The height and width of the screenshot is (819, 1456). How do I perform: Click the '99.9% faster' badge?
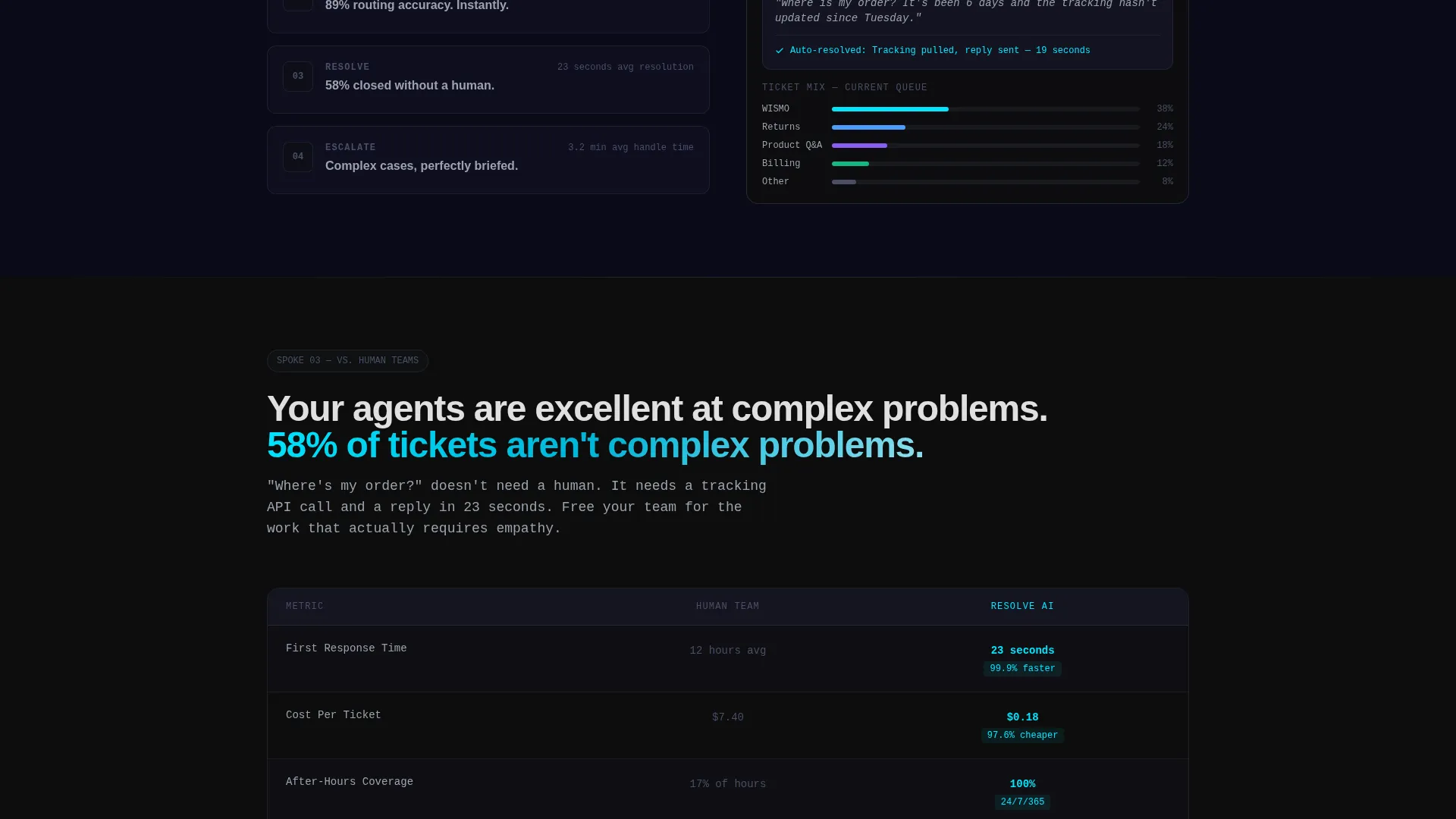pyautogui.click(x=1022, y=669)
